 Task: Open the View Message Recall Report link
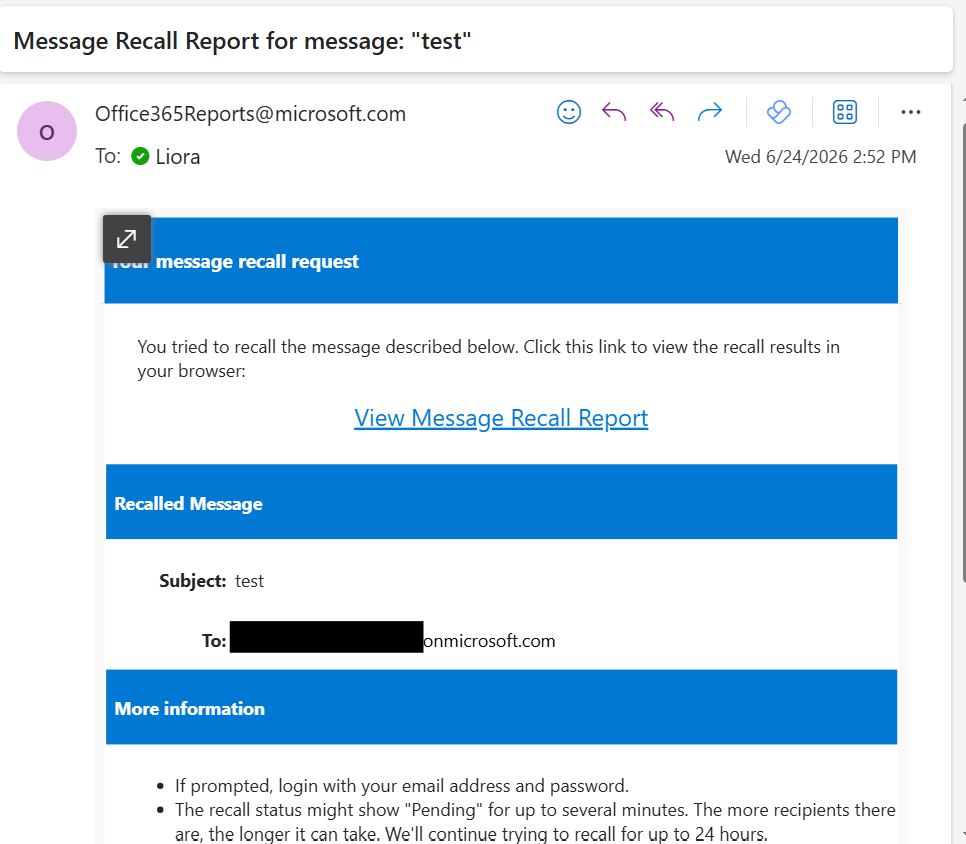point(501,418)
